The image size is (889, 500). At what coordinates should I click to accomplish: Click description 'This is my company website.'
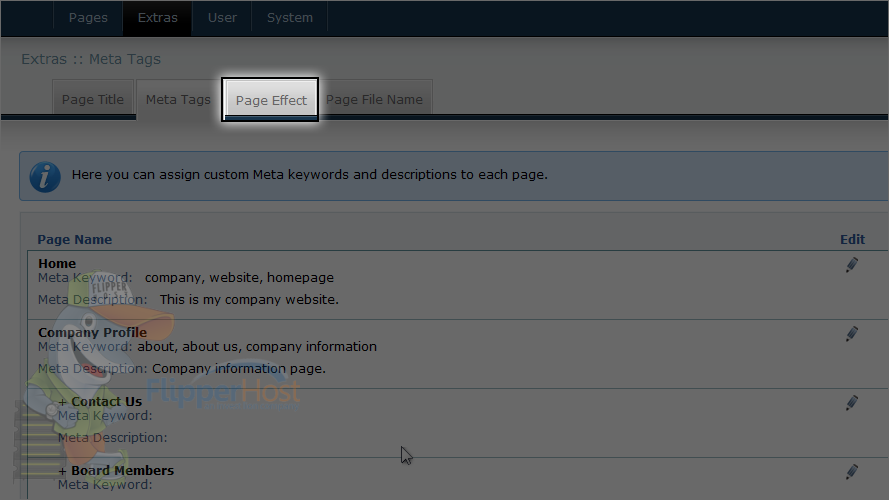tap(249, 299)
